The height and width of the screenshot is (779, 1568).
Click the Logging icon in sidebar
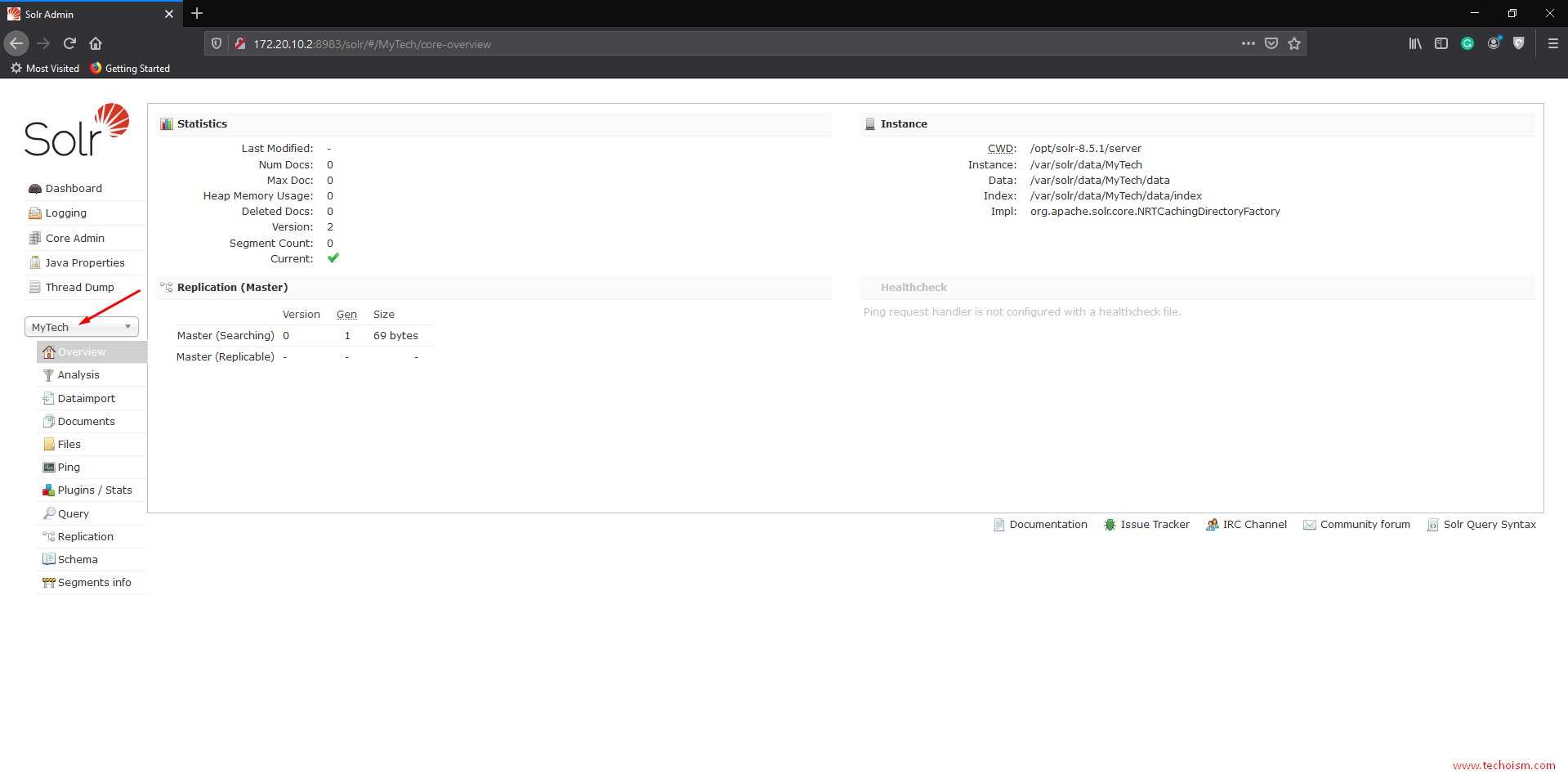(35, 213)
